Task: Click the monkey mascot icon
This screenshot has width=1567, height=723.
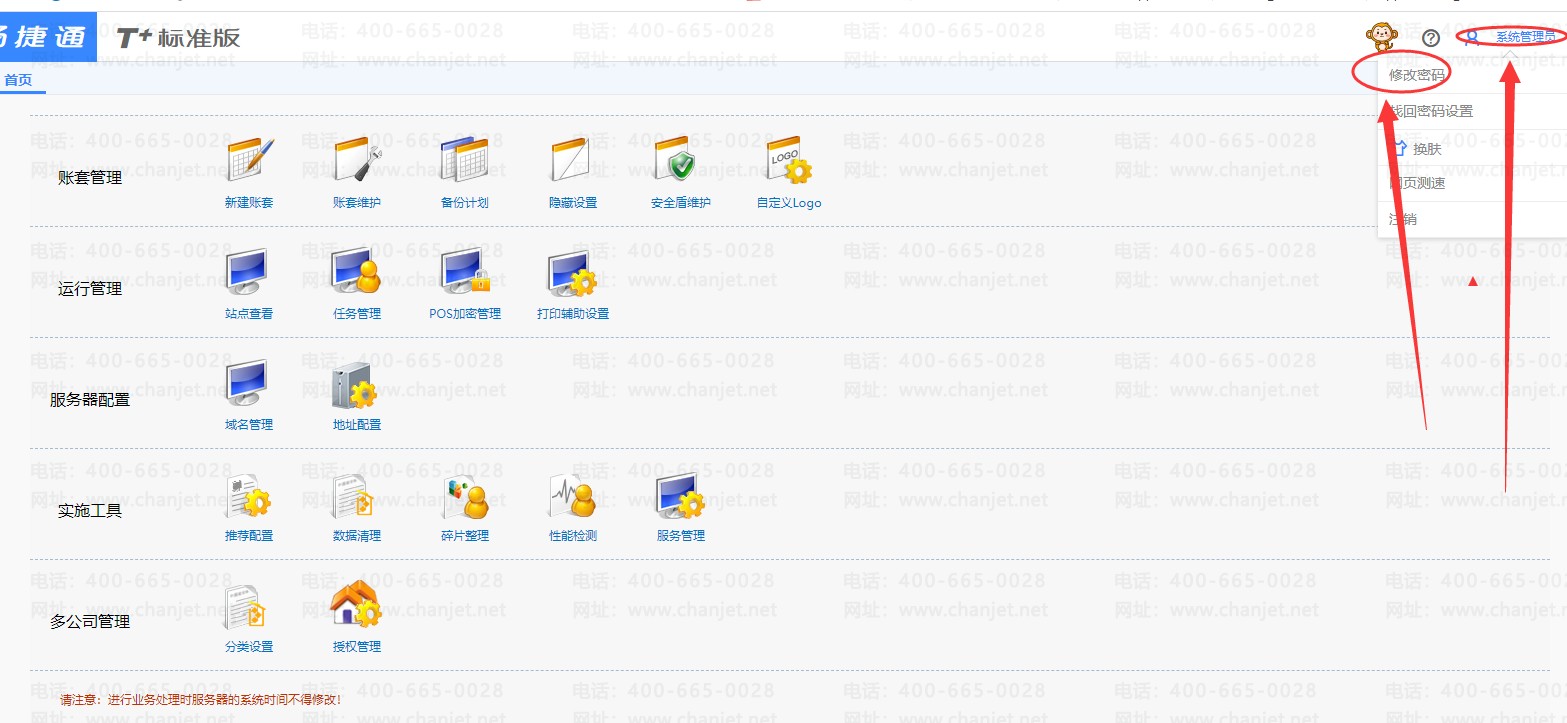Action: click(1381, 38)
